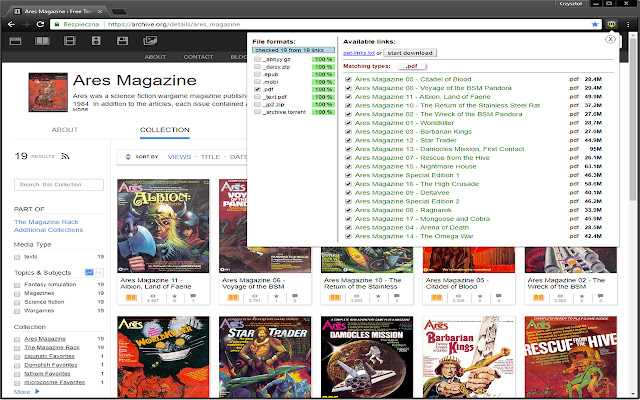640x400 pixels.
Task: Click the RSS feed icon
Action: (x=66, y=157)
